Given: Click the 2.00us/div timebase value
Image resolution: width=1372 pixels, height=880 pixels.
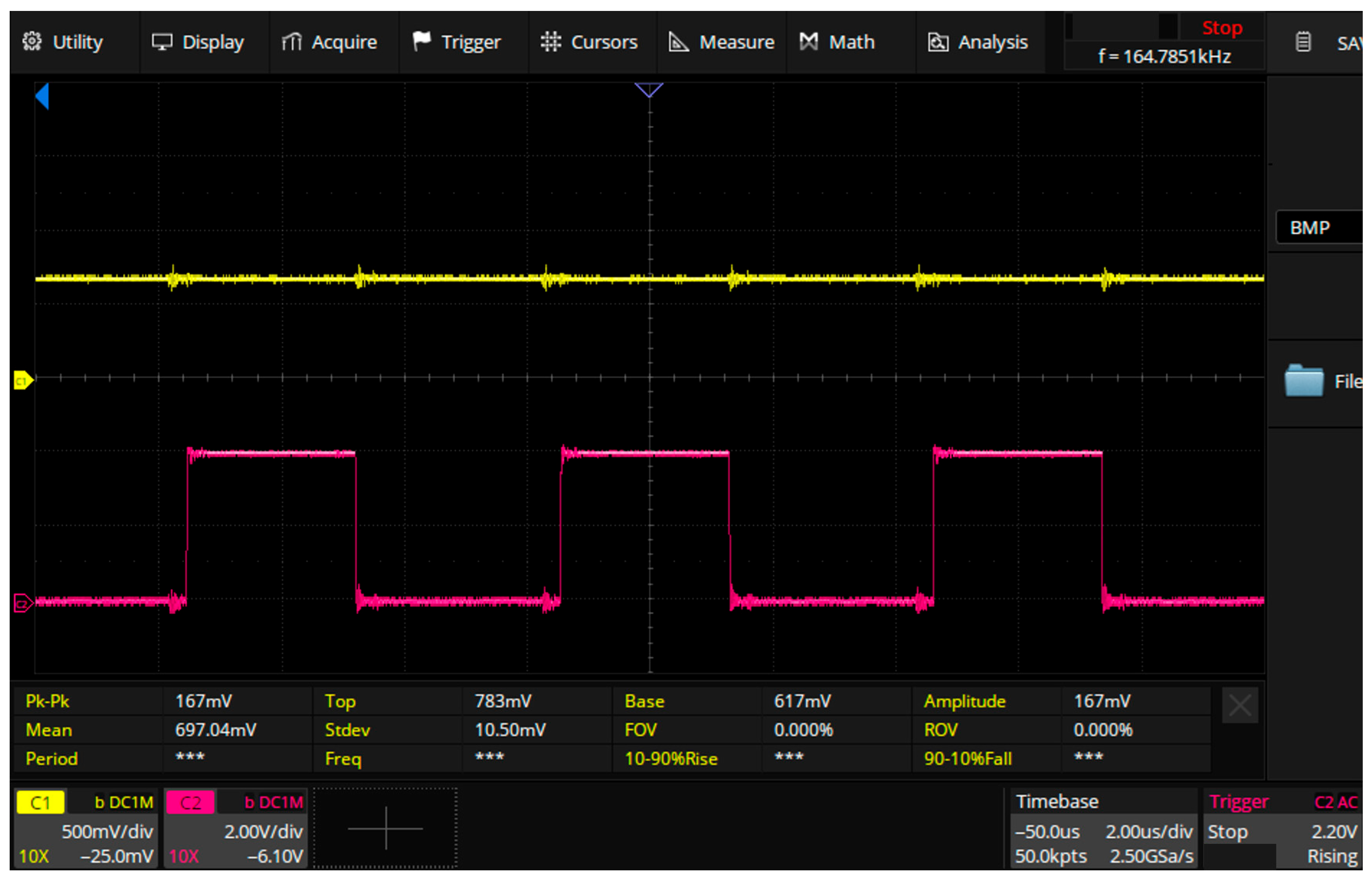Looking at the screenshot, I should tap(1149, 831).
